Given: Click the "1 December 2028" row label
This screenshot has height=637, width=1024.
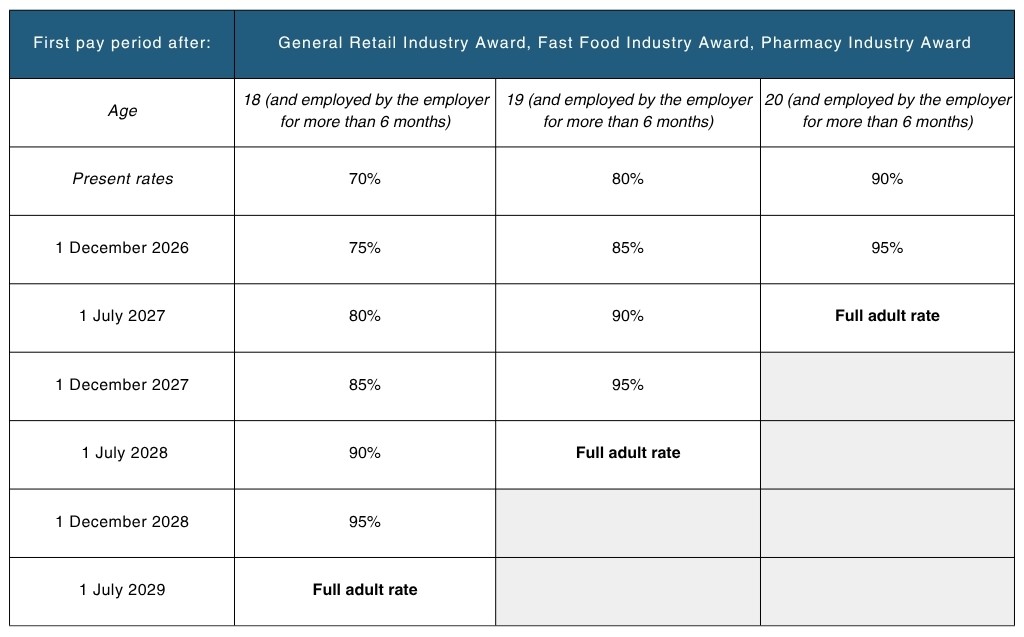Looking at the screenshot, I should [122, 522].
